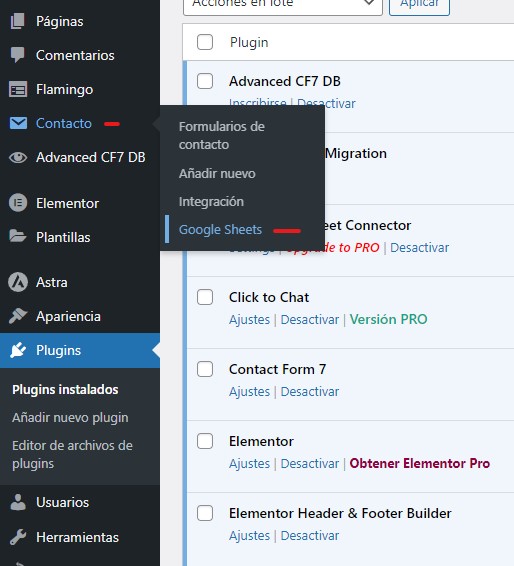Tick the Click to Chat plugin checkbox
This screenshot has height=566, width=514.
[x=205, y=297]
